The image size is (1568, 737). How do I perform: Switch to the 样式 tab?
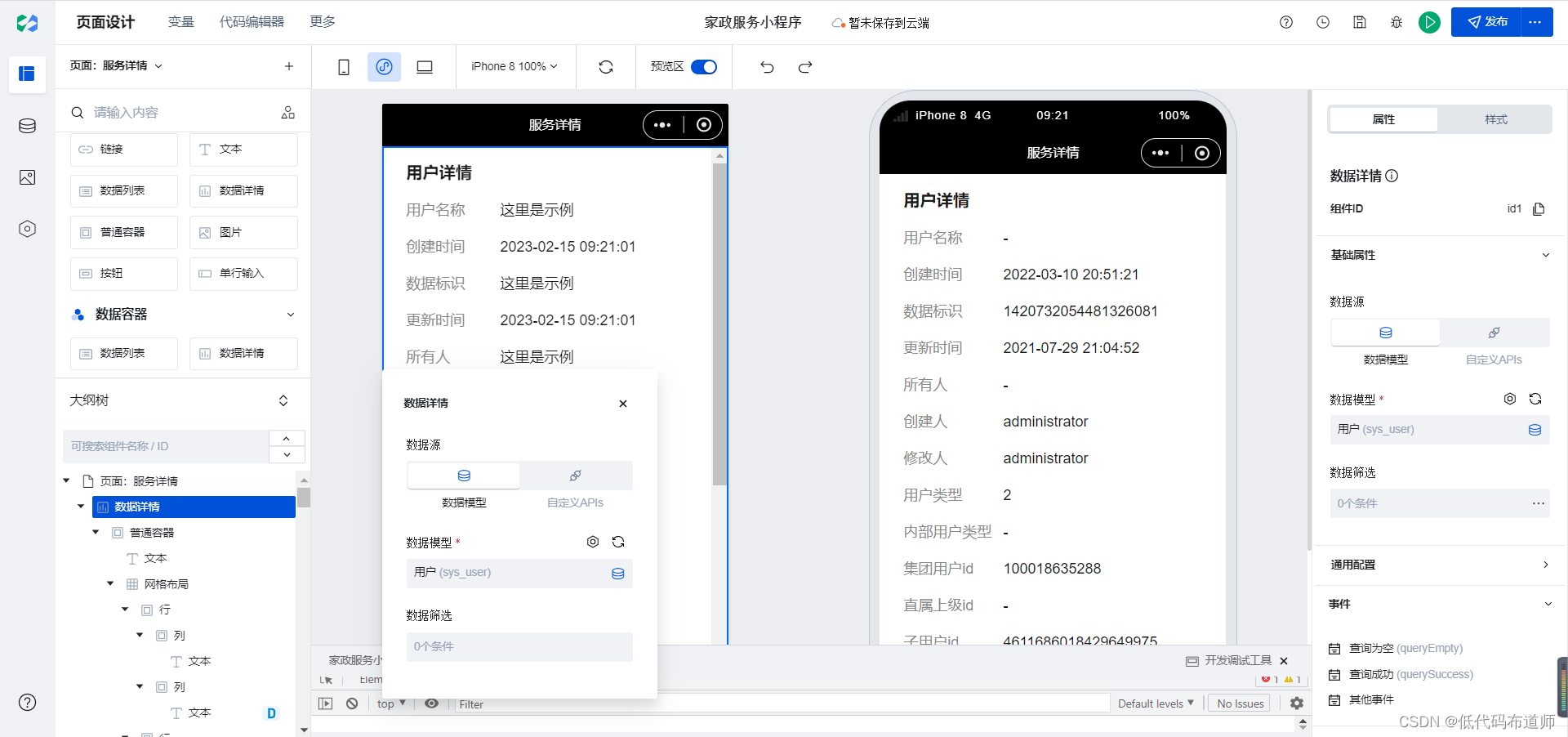[x=1495, y=119]
